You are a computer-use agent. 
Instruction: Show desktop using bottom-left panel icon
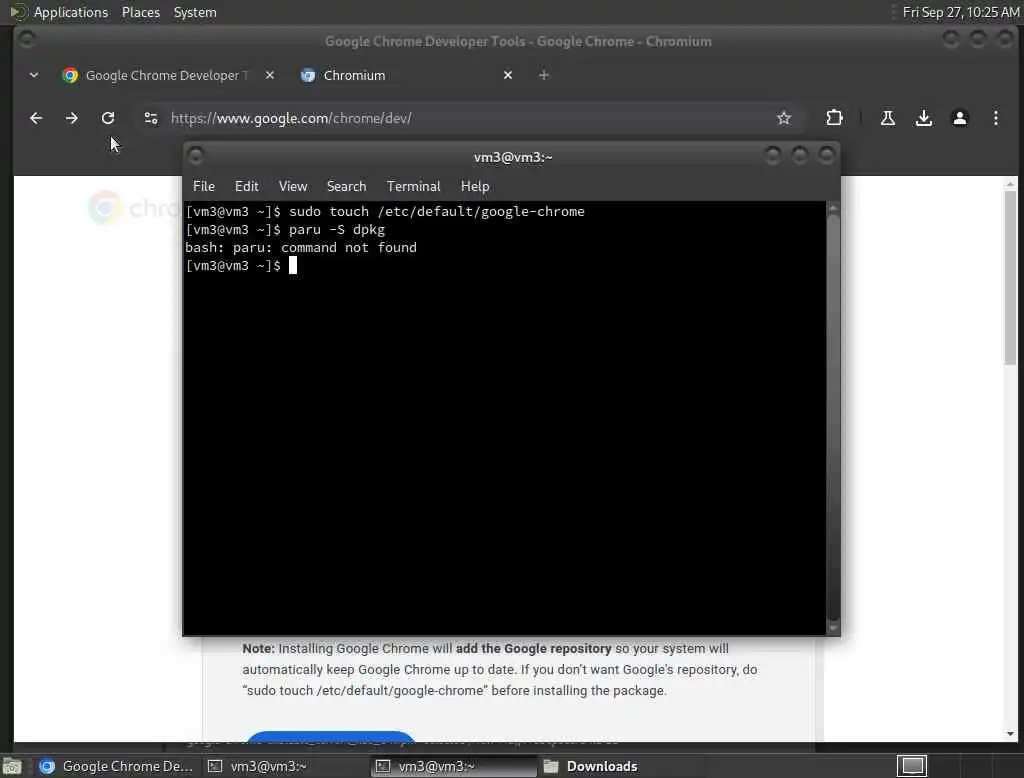pos(12,766)
